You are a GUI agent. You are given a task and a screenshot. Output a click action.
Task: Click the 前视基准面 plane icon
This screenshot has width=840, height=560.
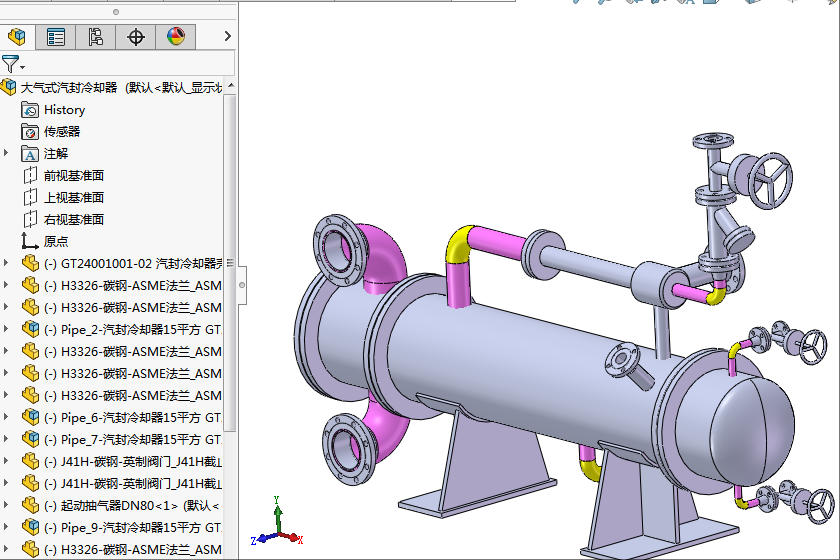[30, 175]
